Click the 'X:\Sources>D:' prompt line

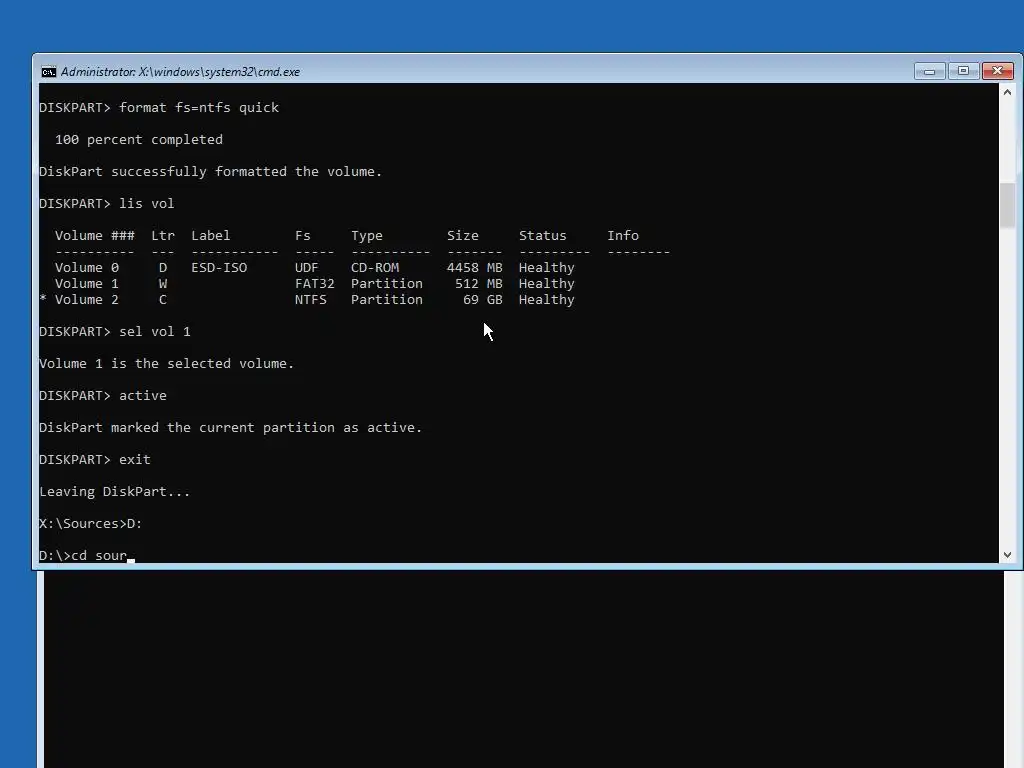[x=91, y=524]
